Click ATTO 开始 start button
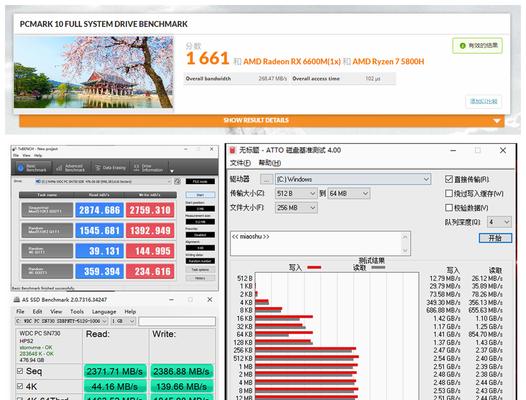This screenshot has height=400, width=526. 495,238
